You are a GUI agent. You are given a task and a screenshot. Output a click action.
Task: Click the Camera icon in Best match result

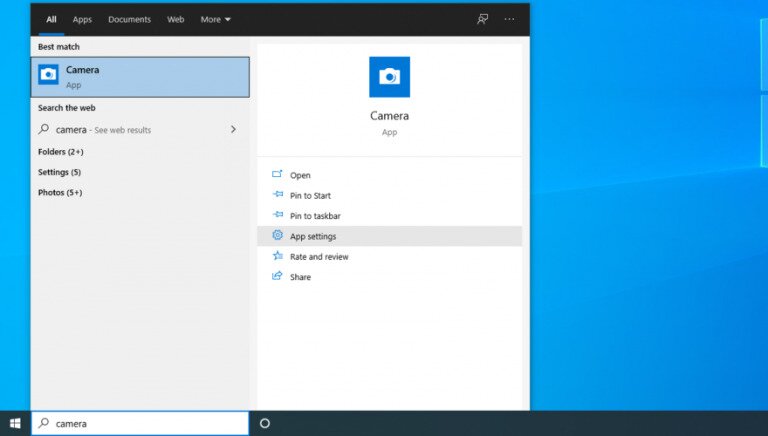[x=48, y=76]
